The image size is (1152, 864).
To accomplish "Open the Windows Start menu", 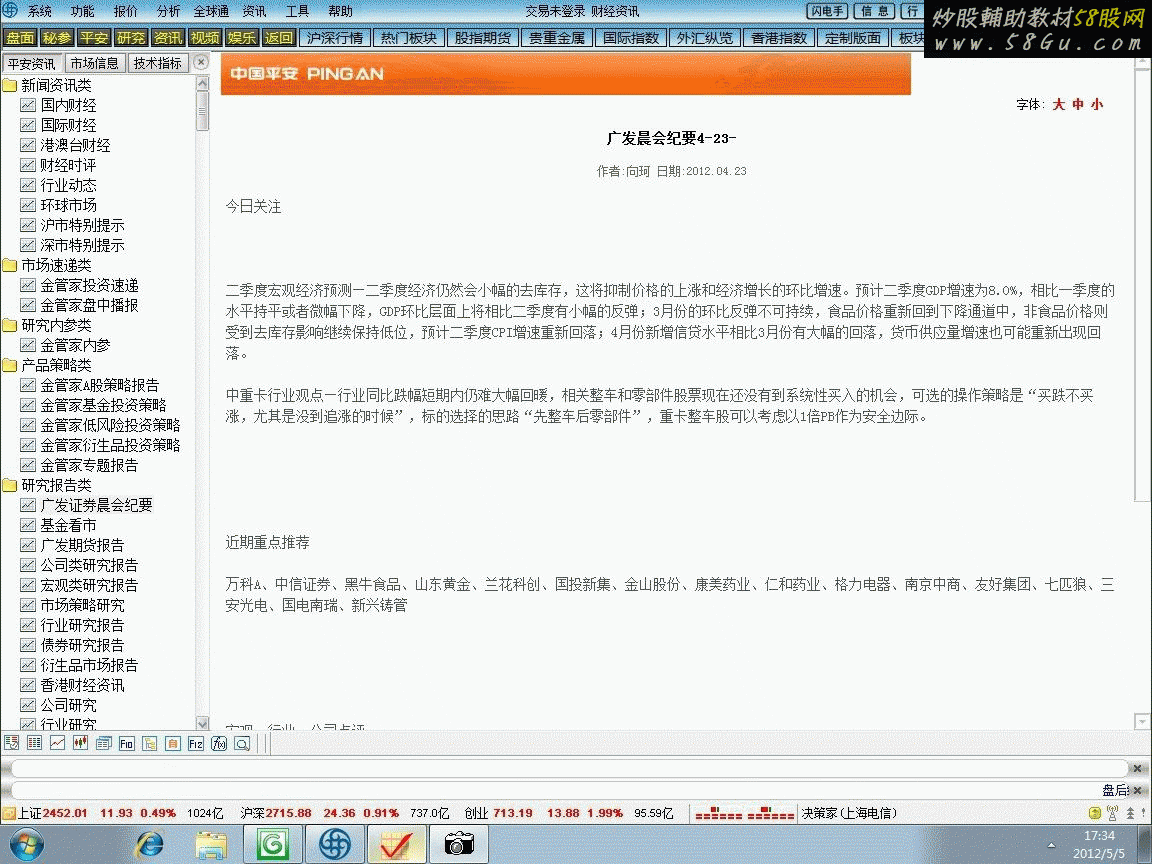I will [x=26, y=845].
